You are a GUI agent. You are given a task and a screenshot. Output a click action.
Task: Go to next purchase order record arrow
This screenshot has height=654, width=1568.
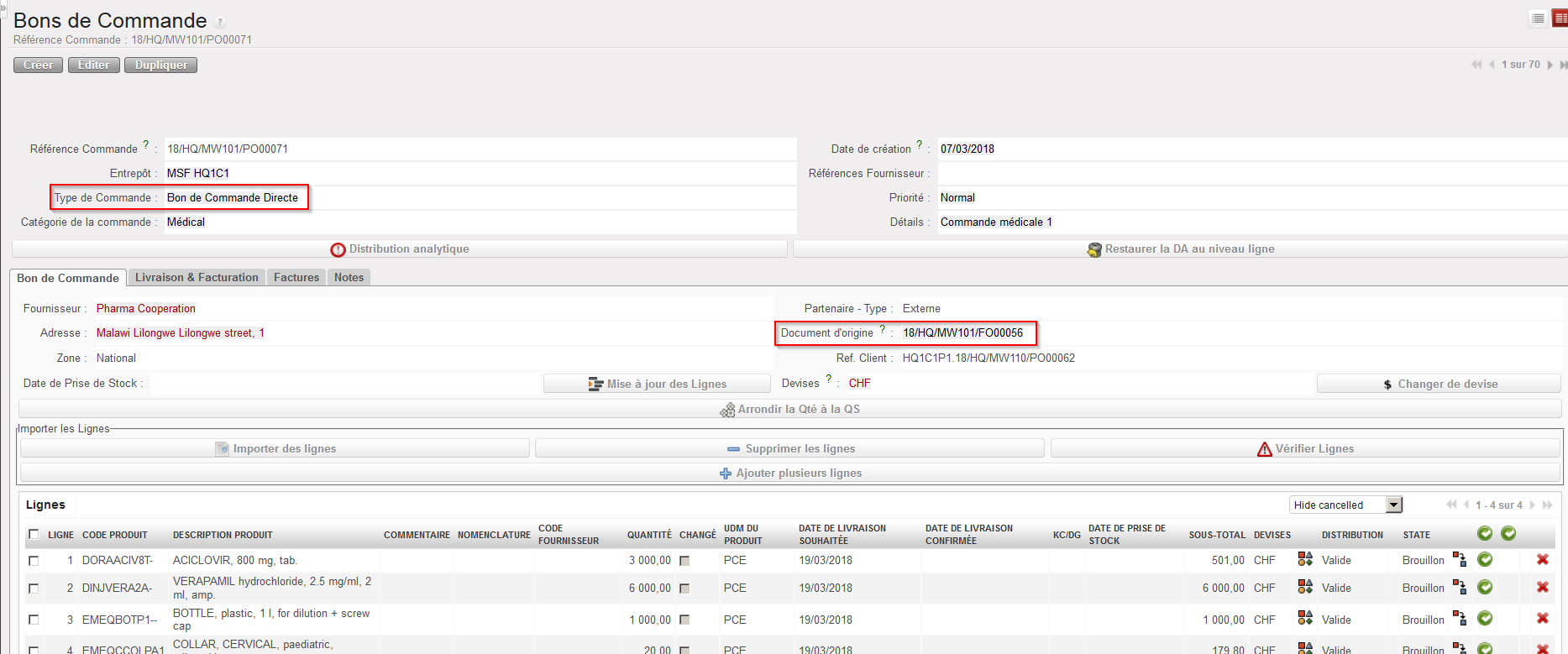point(1550,65)
